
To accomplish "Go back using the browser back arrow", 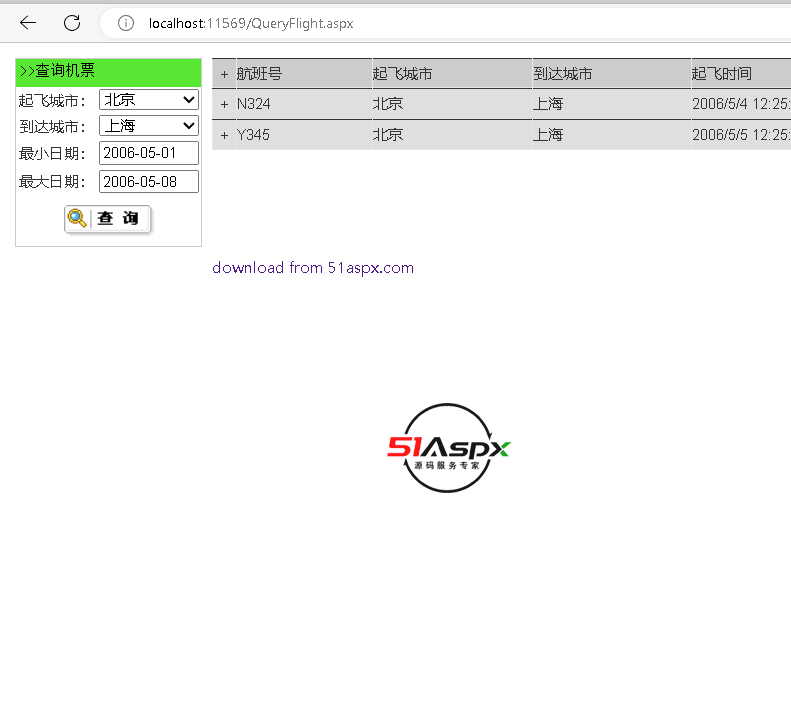I will 28,23.
